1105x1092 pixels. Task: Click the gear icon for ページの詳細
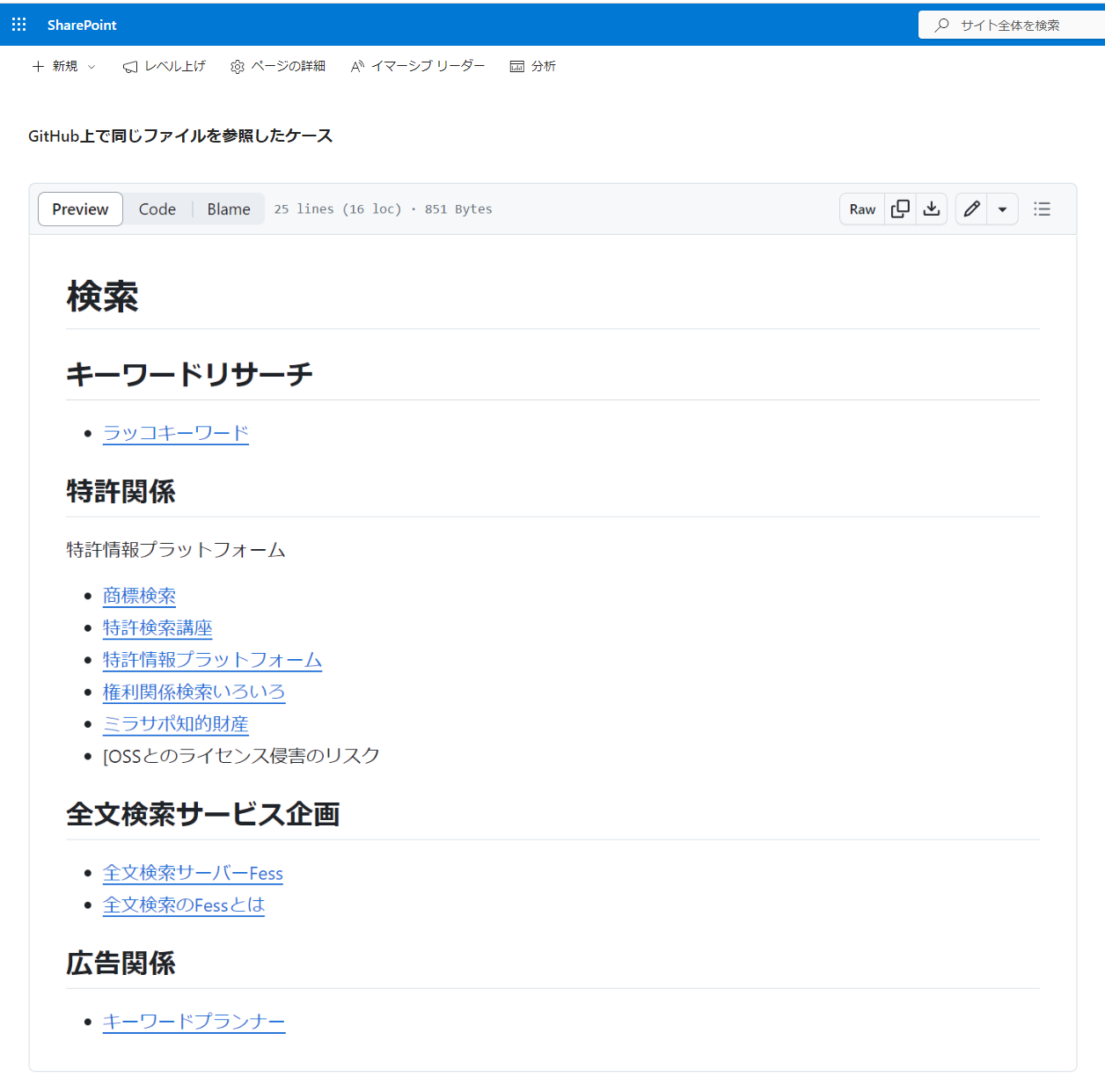(237, 67)
